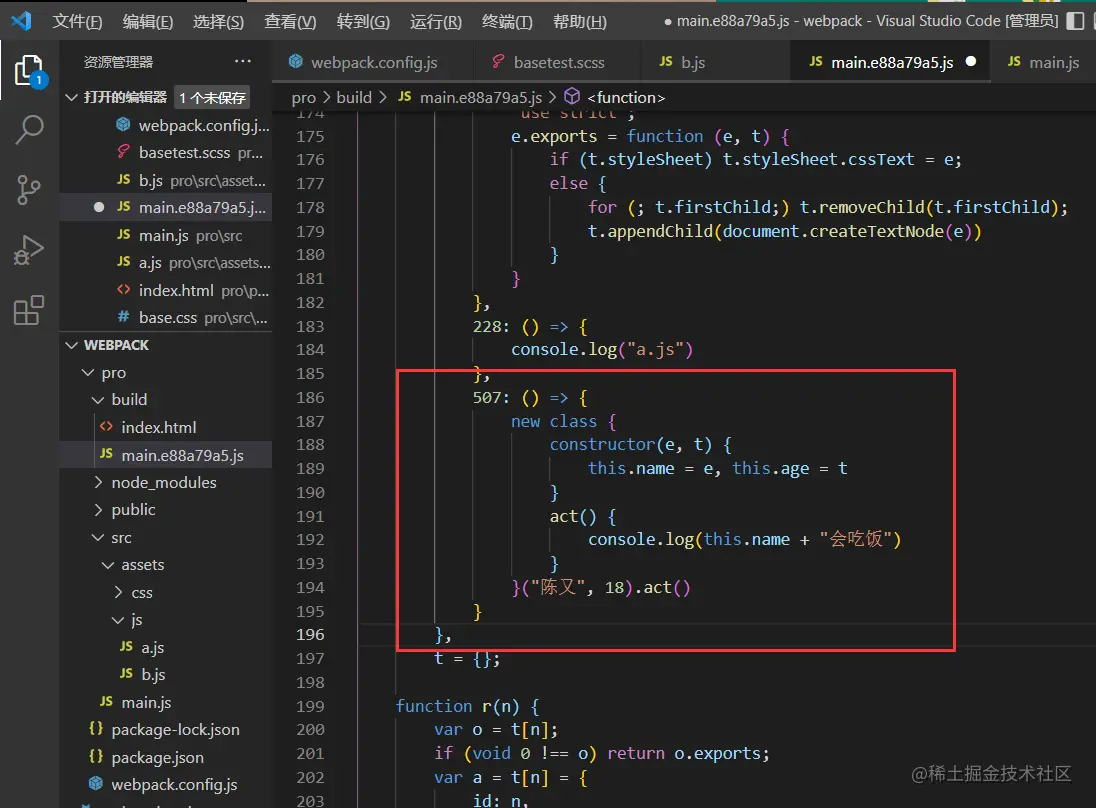Open main.js pro\src in open editors
1096x808 pixels.
pyautogui.click(x=166, y=236)
